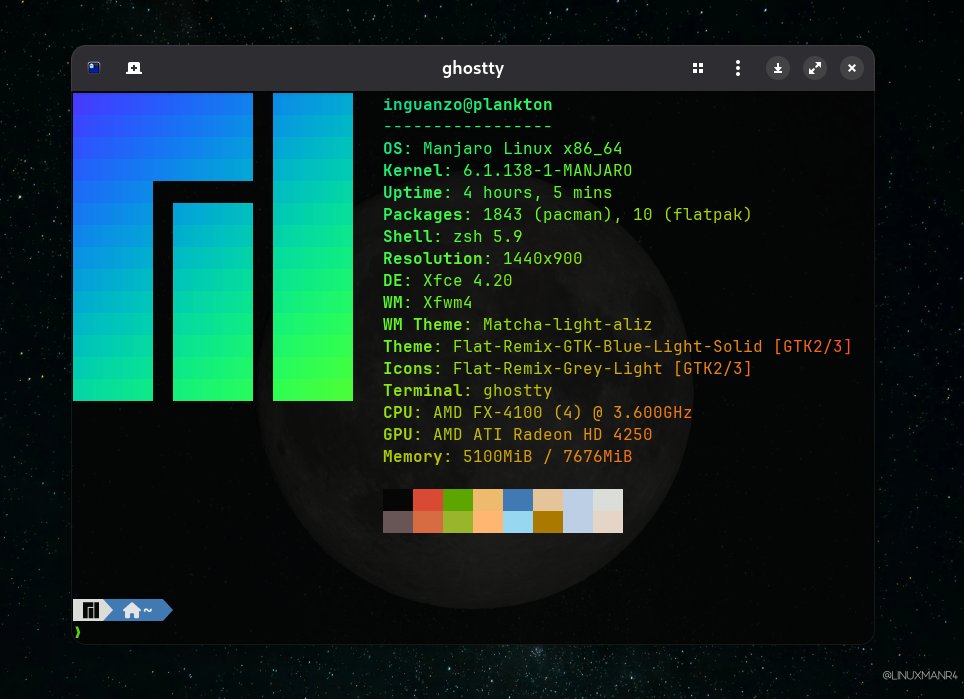
Task: Select the lime green color swatch
Action: 458,522
